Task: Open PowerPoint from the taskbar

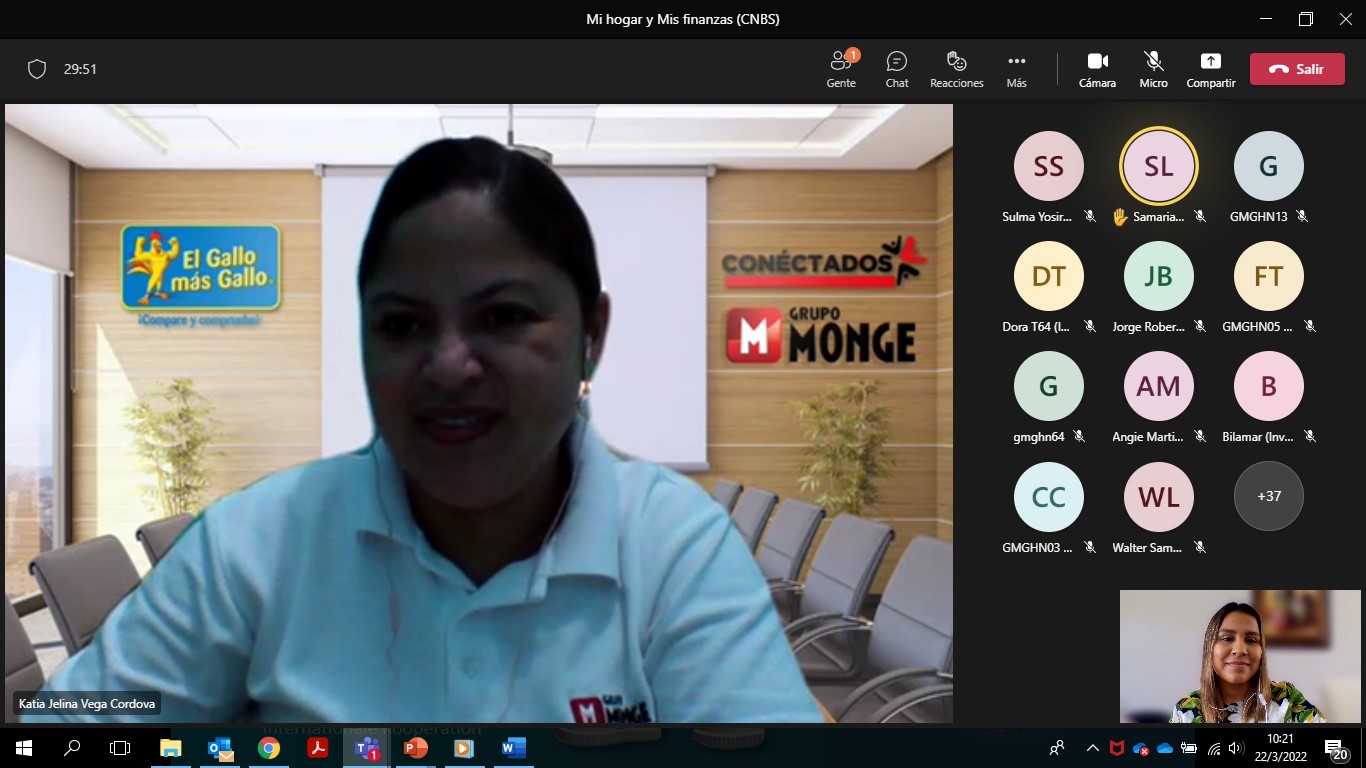Action: (x=416, y=748)
